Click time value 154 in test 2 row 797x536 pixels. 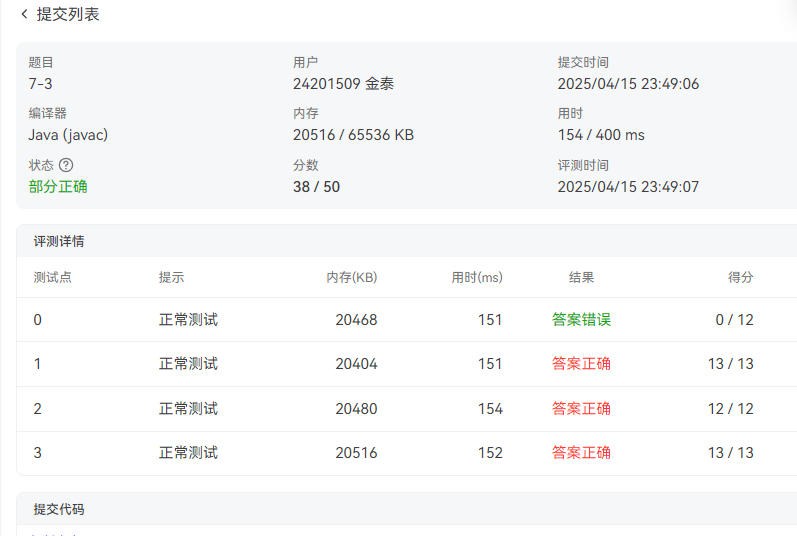point(491,408)
